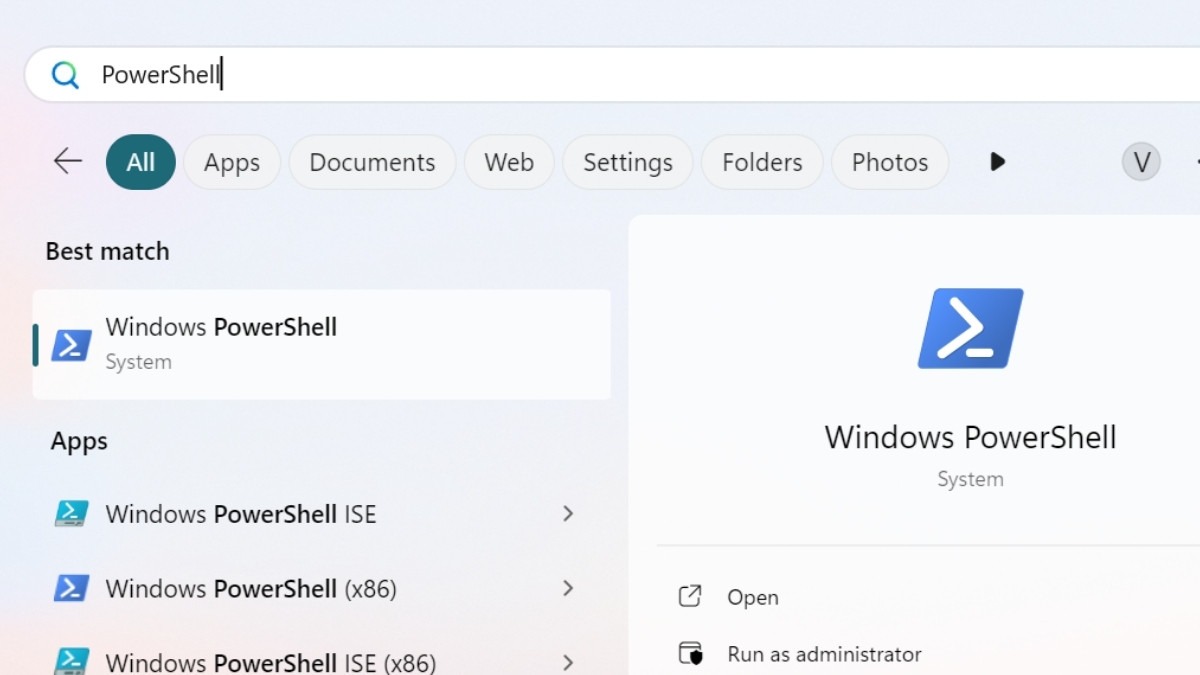
Task: Click the search magnifier icon
Action: pyautogui.click(x=65, y=75)
